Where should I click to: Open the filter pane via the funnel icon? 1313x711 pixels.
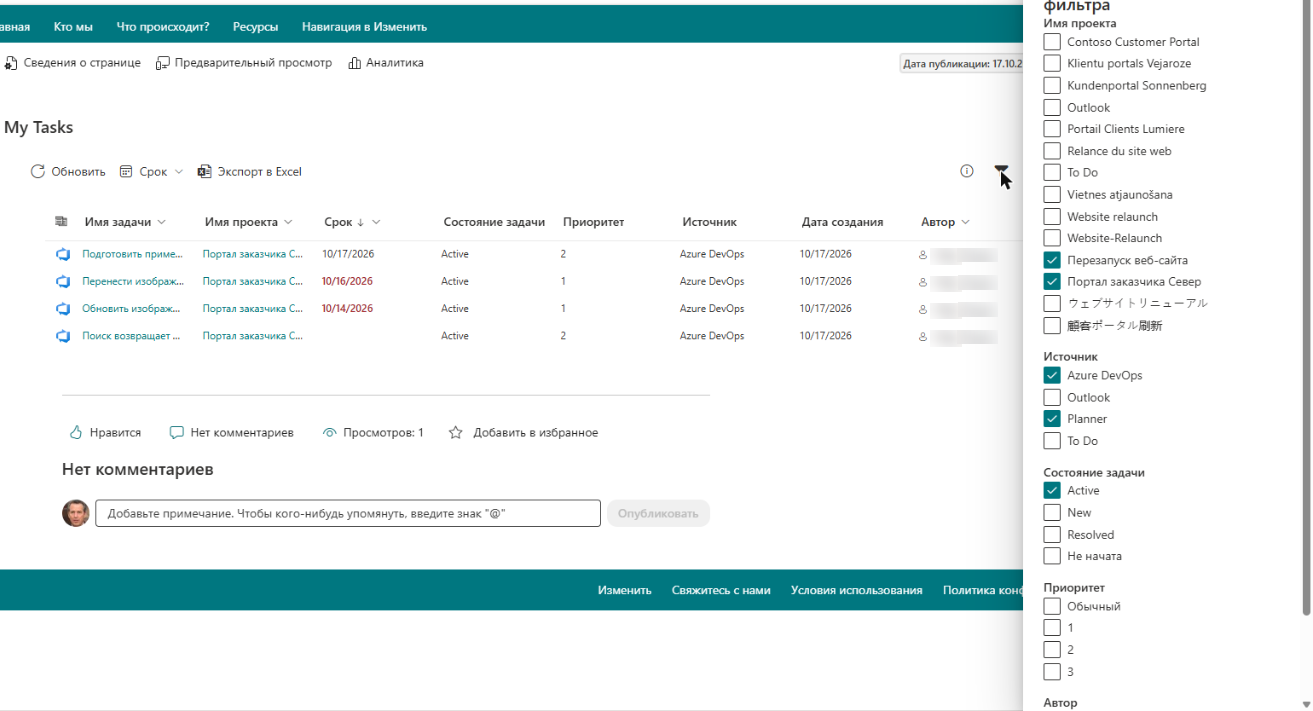point(1001,172)
